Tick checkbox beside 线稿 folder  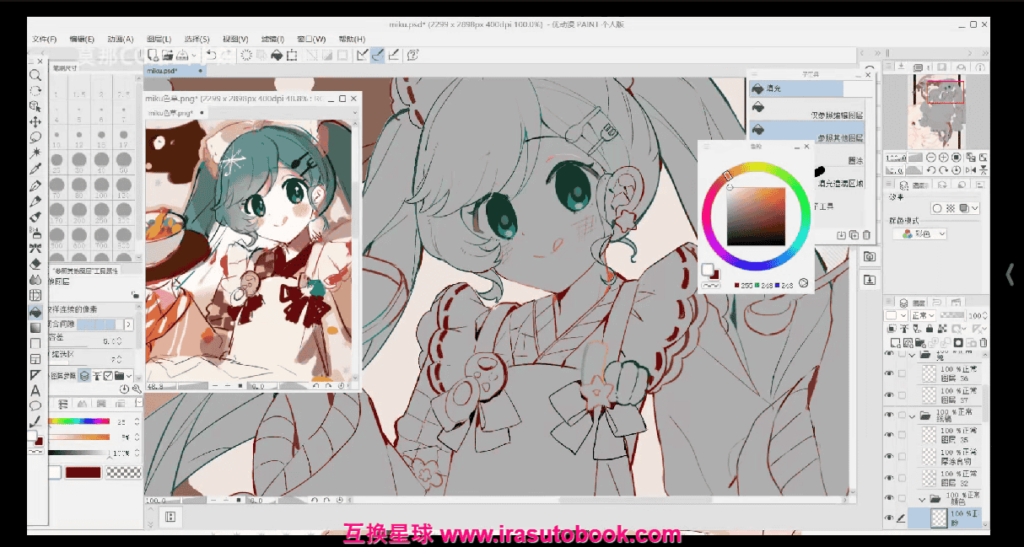[902, 415]
